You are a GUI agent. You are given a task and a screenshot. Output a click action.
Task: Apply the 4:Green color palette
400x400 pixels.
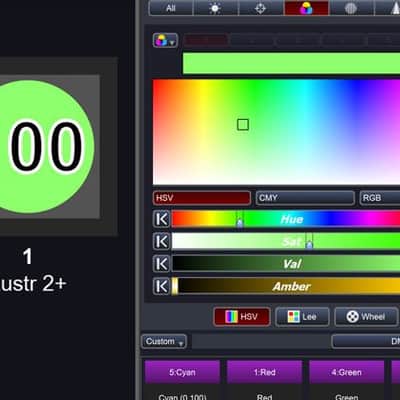click(x=347, y=372)
